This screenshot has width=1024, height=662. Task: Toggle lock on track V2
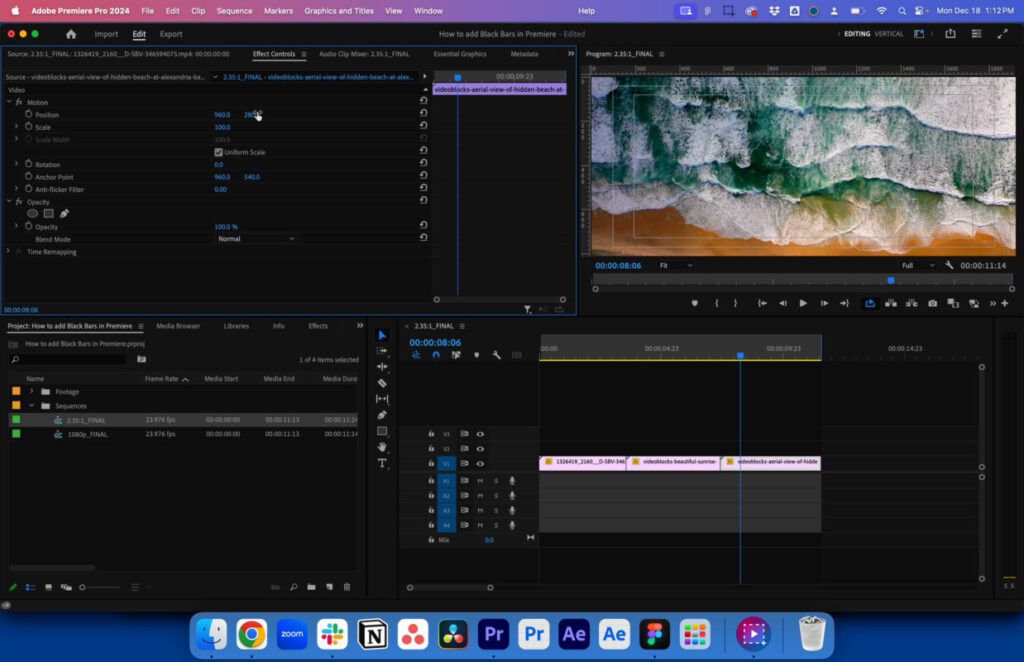[x=431, y=449]
